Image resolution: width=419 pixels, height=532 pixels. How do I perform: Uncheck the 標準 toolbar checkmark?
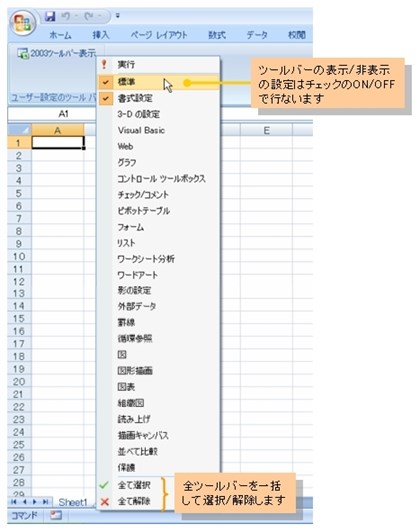tap(106, 82)
